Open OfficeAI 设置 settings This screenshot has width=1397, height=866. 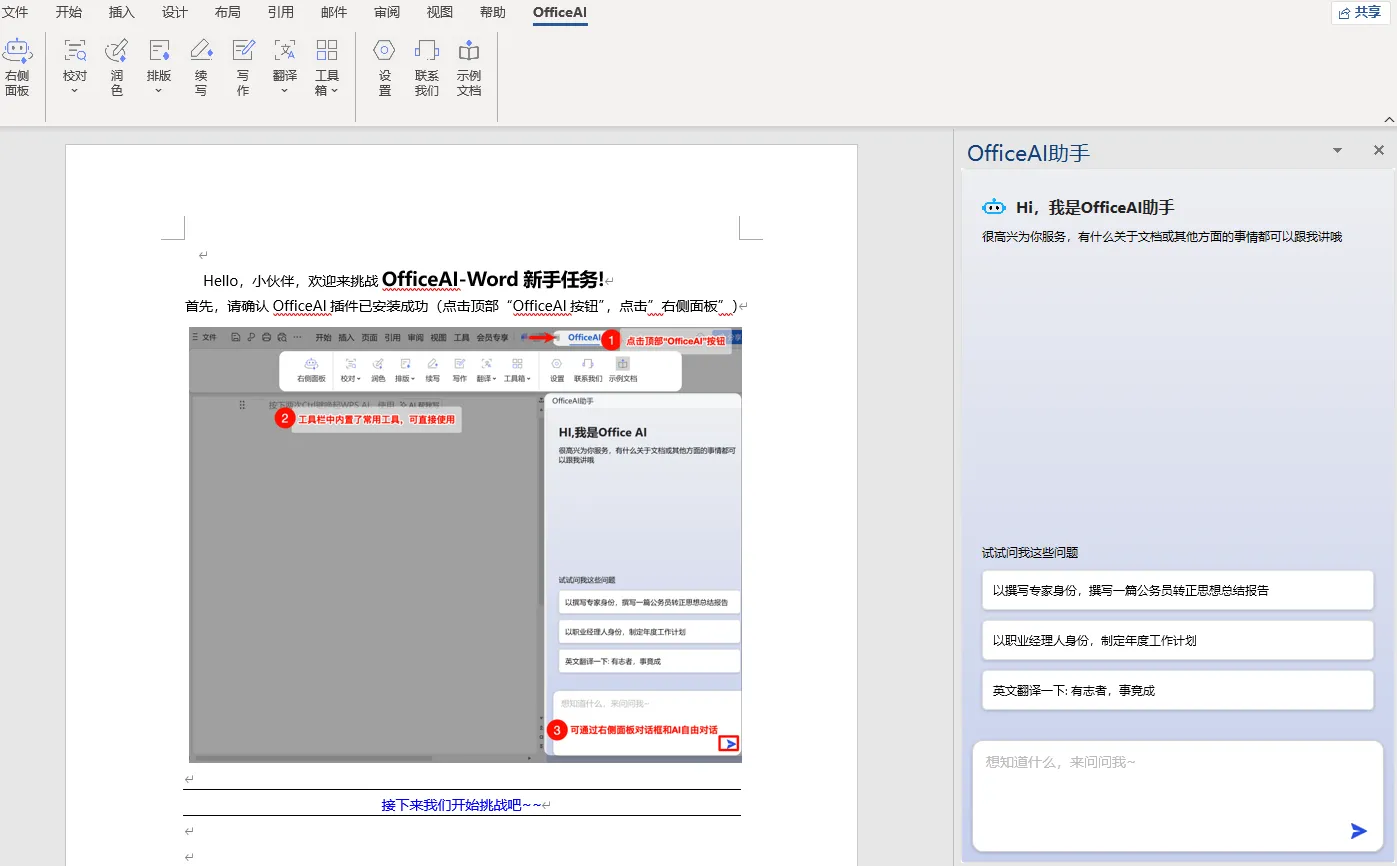pyautogui.click(x=384, y=65)
